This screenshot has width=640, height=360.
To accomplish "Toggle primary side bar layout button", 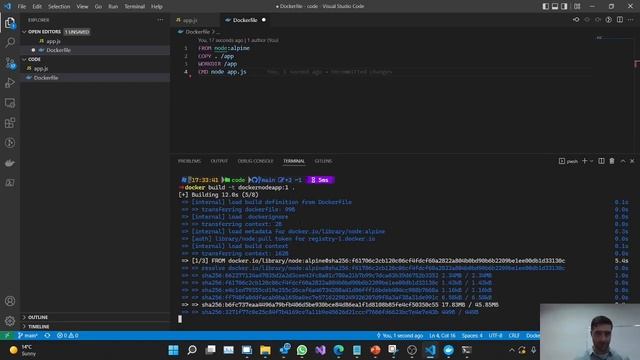I will [546, 6].
